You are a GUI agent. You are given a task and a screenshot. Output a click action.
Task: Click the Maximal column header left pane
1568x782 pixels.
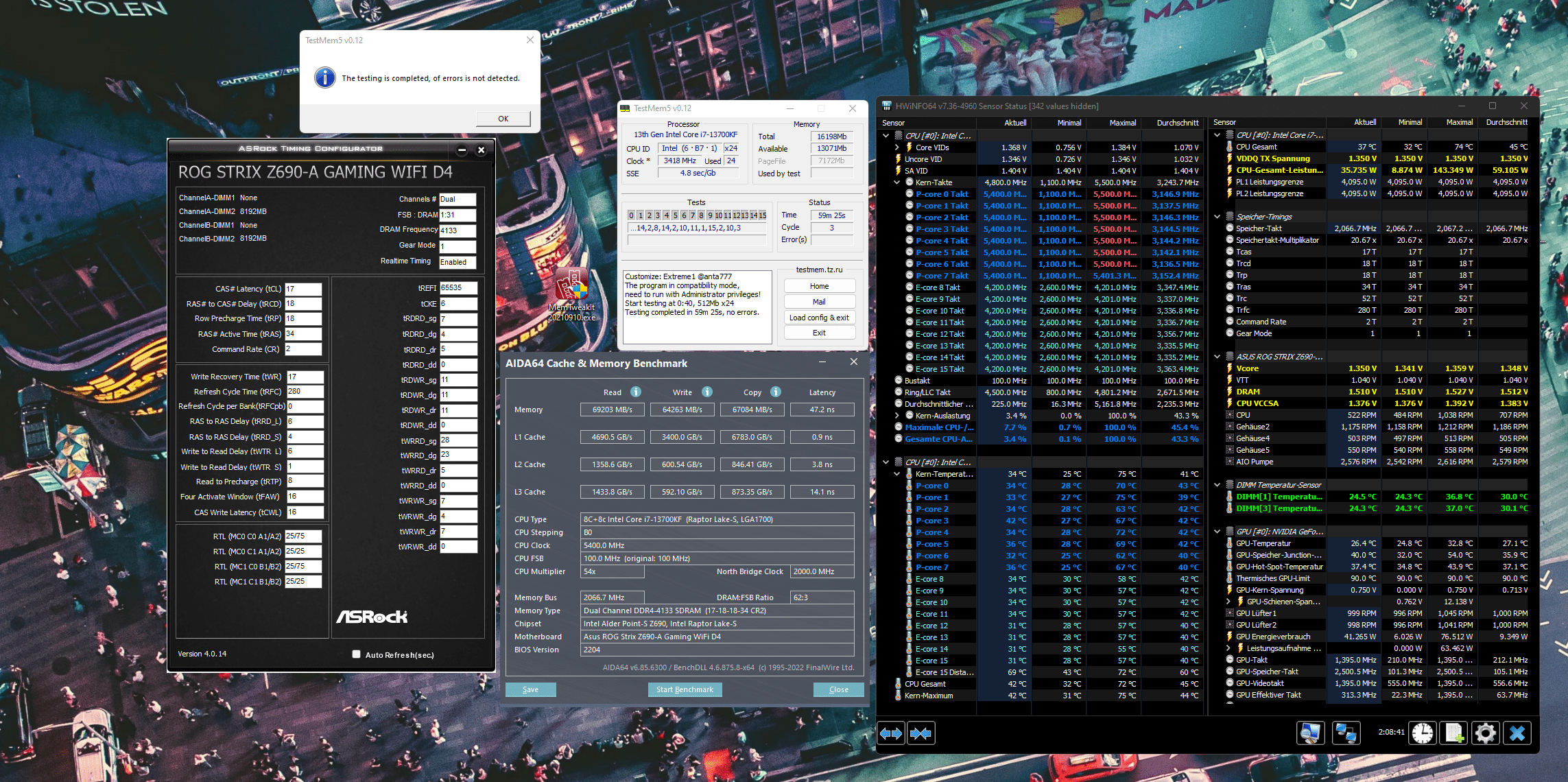(1122, 123)
